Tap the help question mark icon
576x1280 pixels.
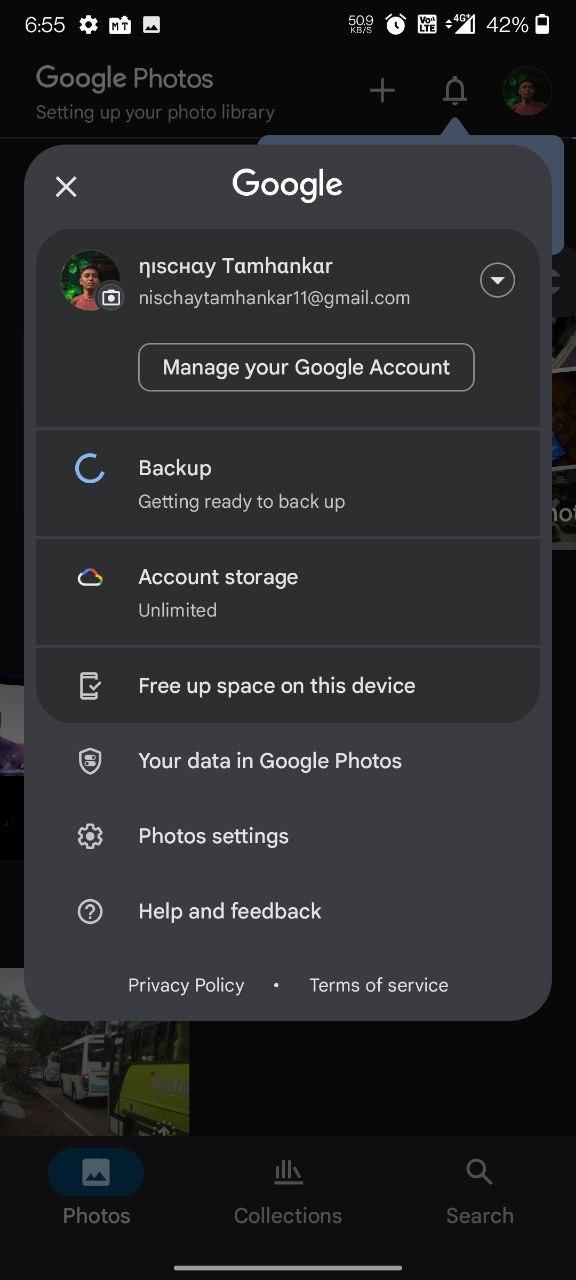click(x=90, y=911)
